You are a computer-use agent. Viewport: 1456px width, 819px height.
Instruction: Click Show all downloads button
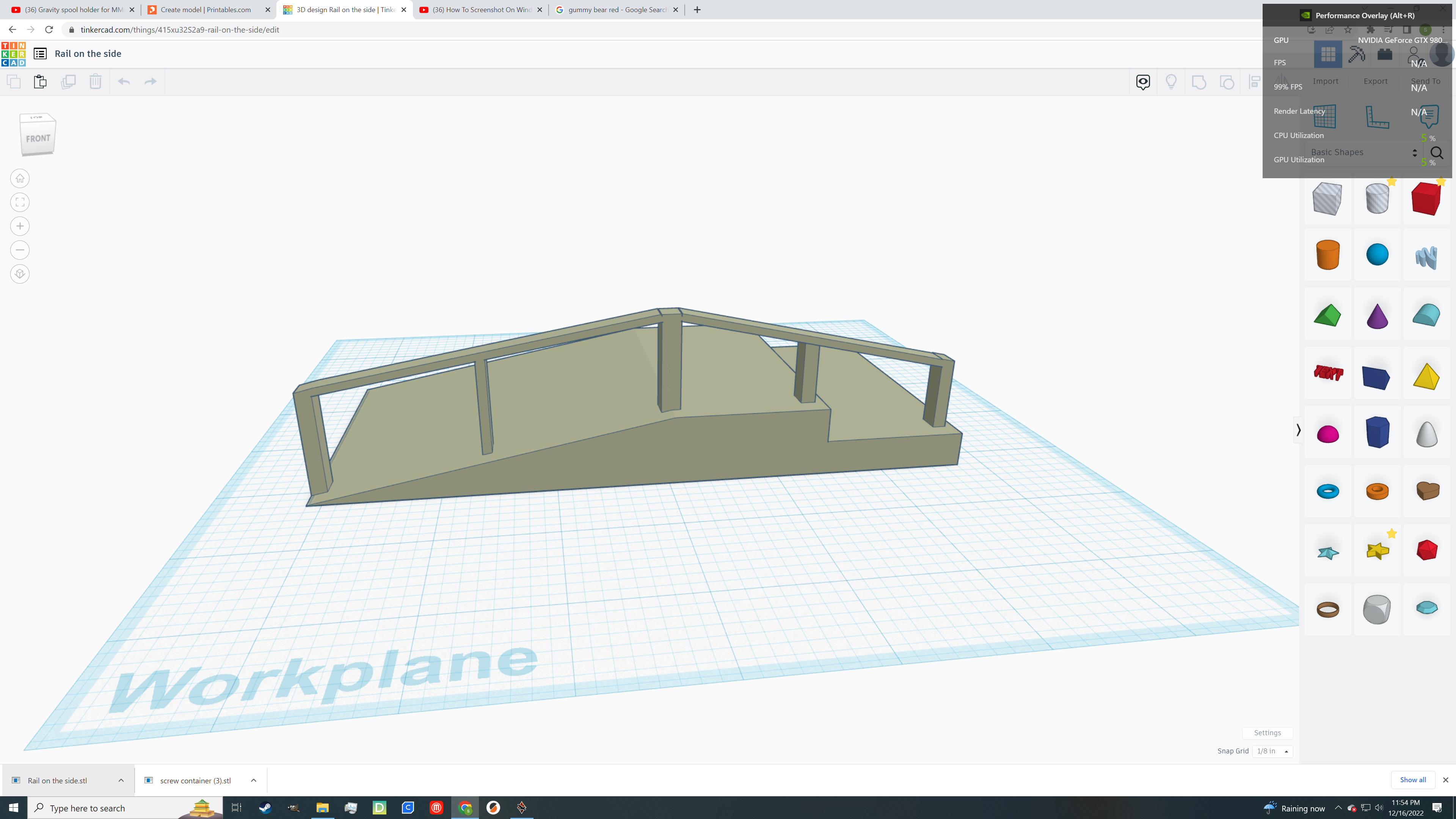tap(1412, 780)
